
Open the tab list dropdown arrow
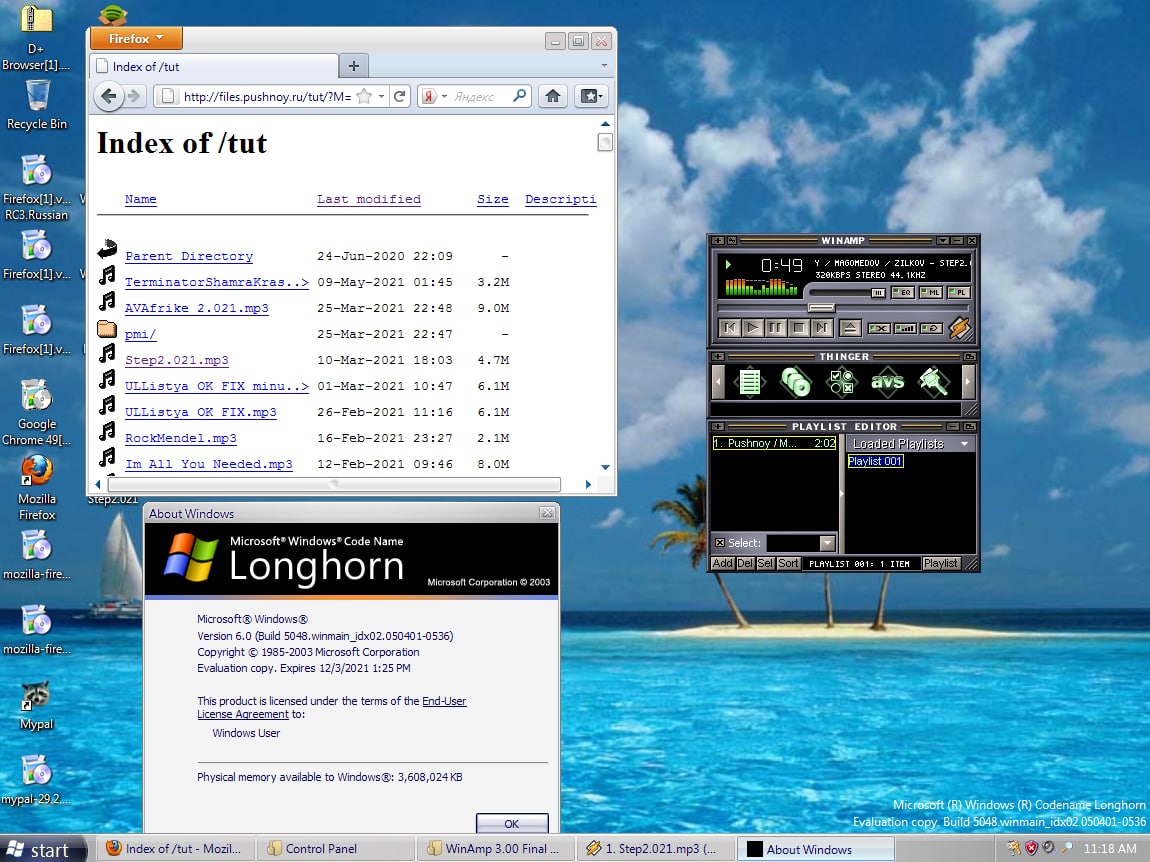tap(604, 66)
